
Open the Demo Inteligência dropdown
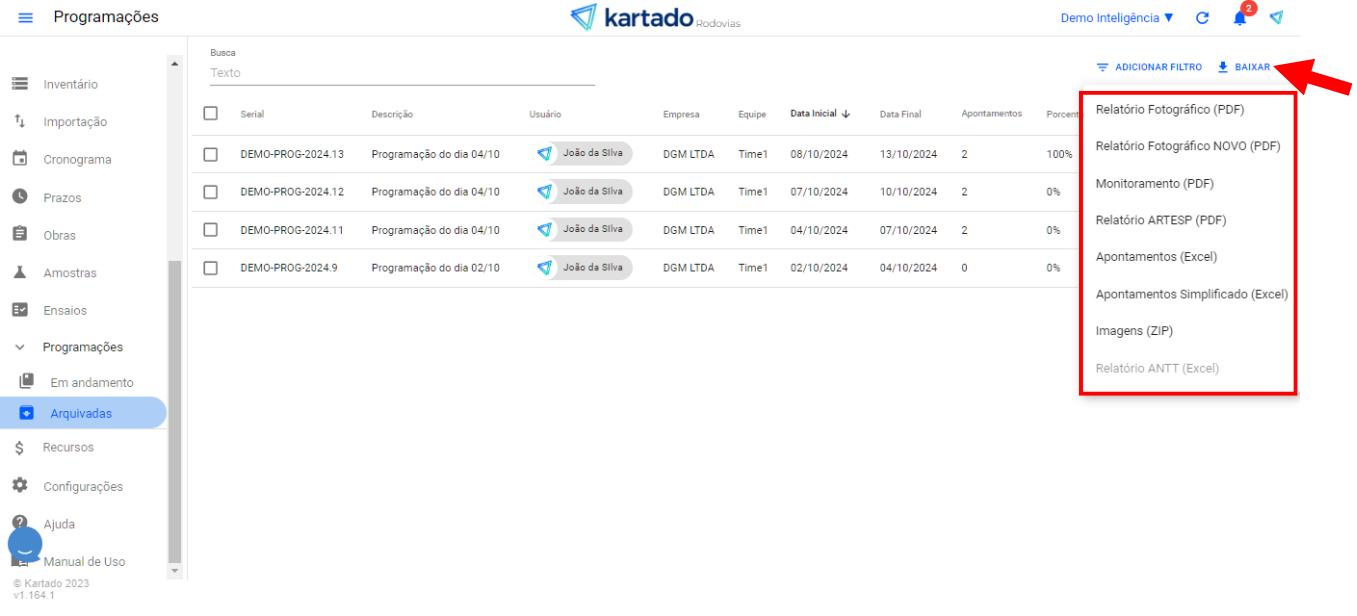point(1116,18)
